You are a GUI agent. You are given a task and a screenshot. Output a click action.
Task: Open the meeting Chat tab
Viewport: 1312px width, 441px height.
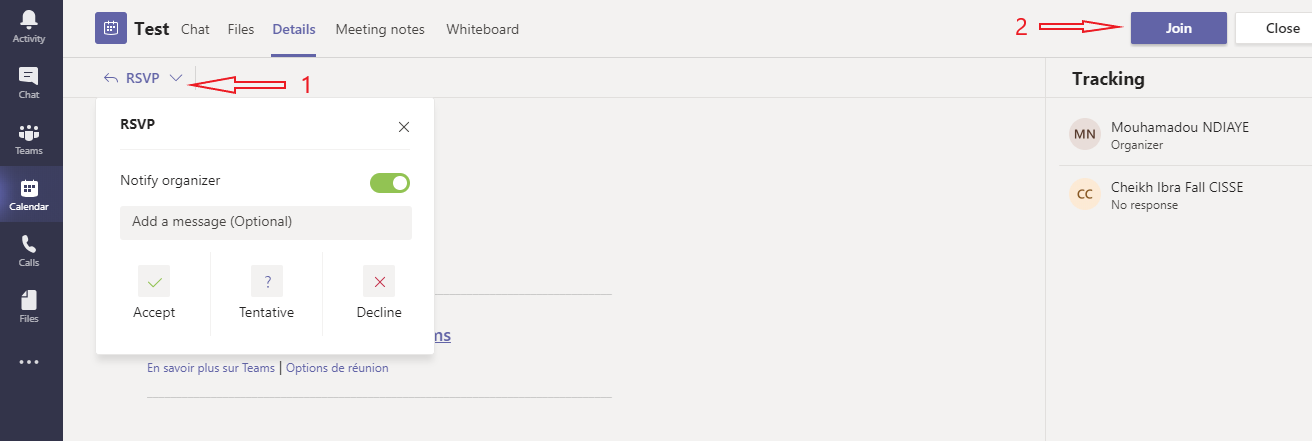pyautogui.click(x=195, y=29)
